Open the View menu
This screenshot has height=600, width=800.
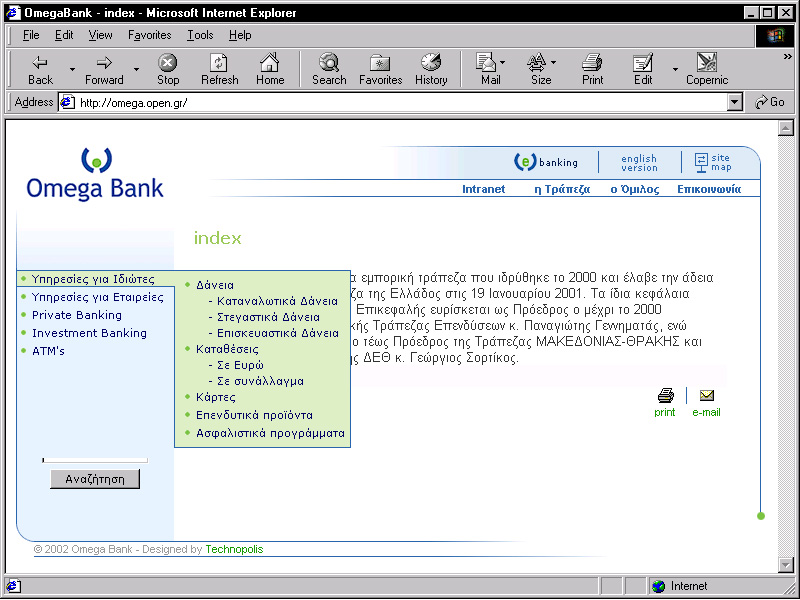tap(100, 35)
